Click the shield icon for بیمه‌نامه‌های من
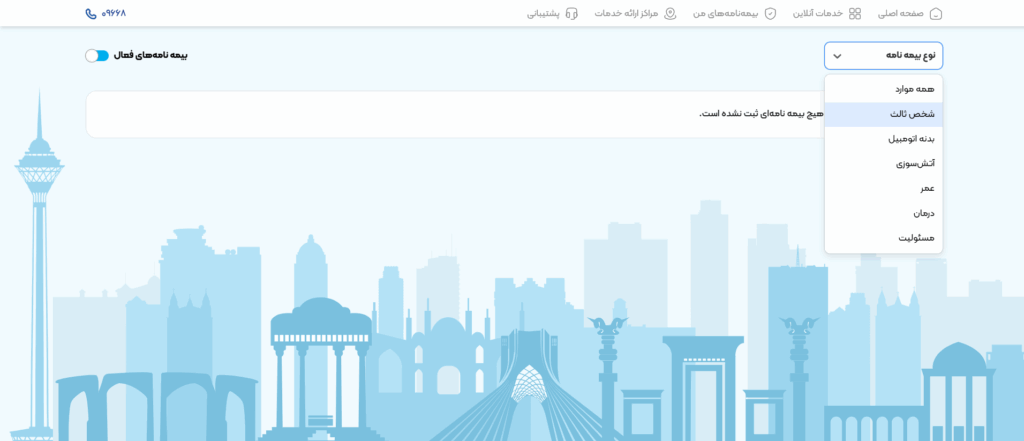The width and height of the screenshot is (1024, 441). coord(770,14)
